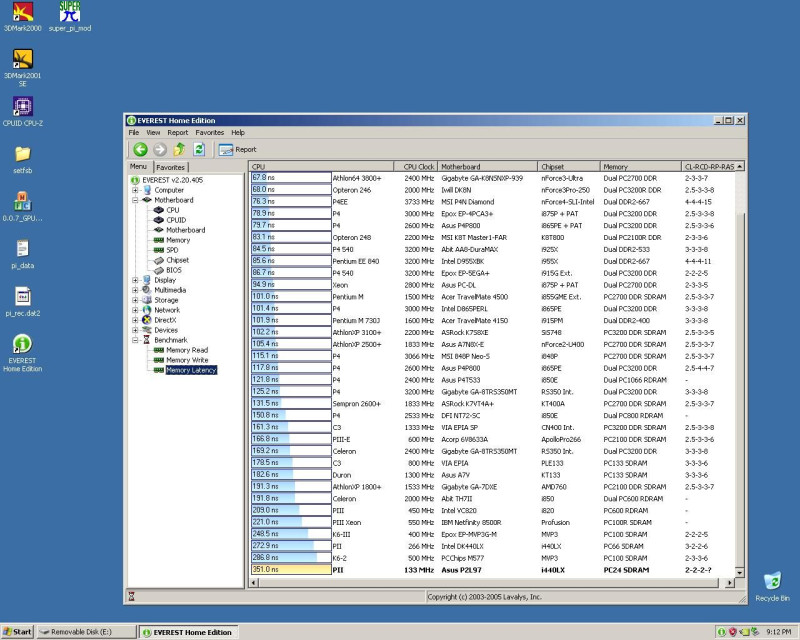This screenshot has height=640, width=800.
Task: Click the Start button
Action: [17, 632]
